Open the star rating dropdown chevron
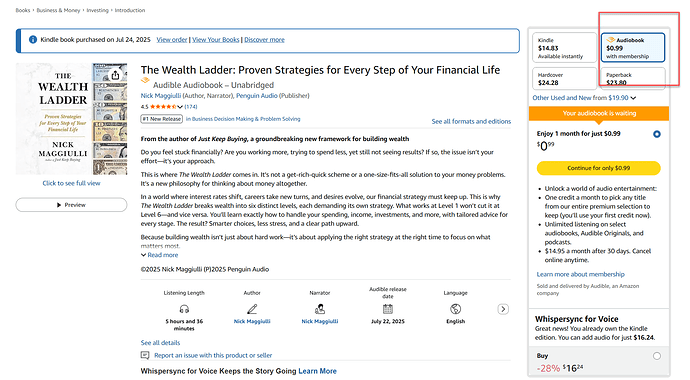Viewport: 690px width, 380px height. click(180, 106)
